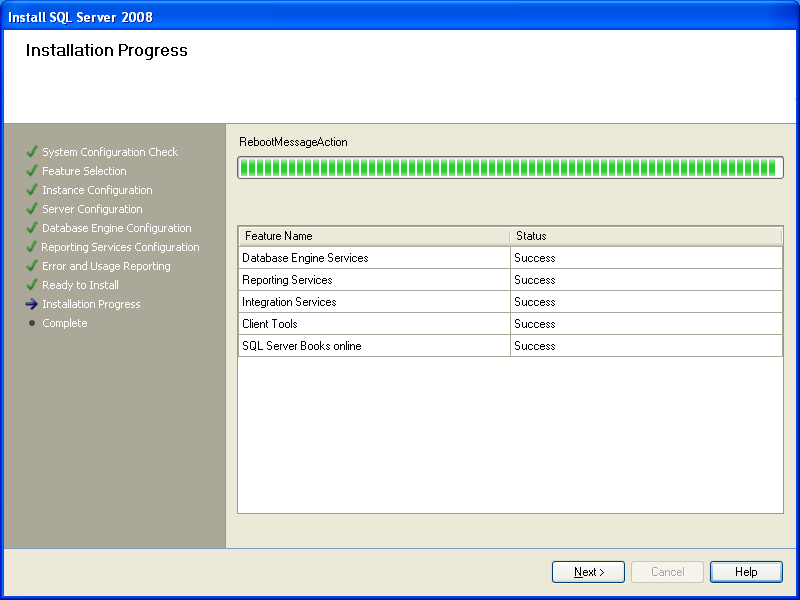Click the green installation progress bar

click(510, 167)
